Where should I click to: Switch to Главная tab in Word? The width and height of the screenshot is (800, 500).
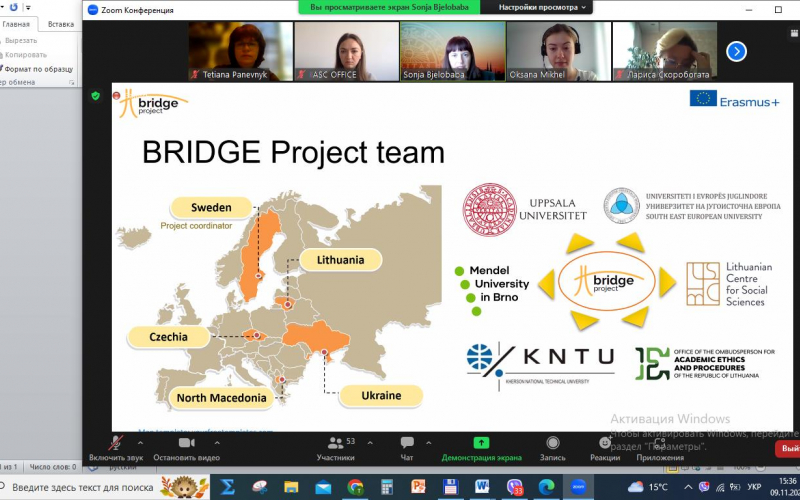click(16, 24)
